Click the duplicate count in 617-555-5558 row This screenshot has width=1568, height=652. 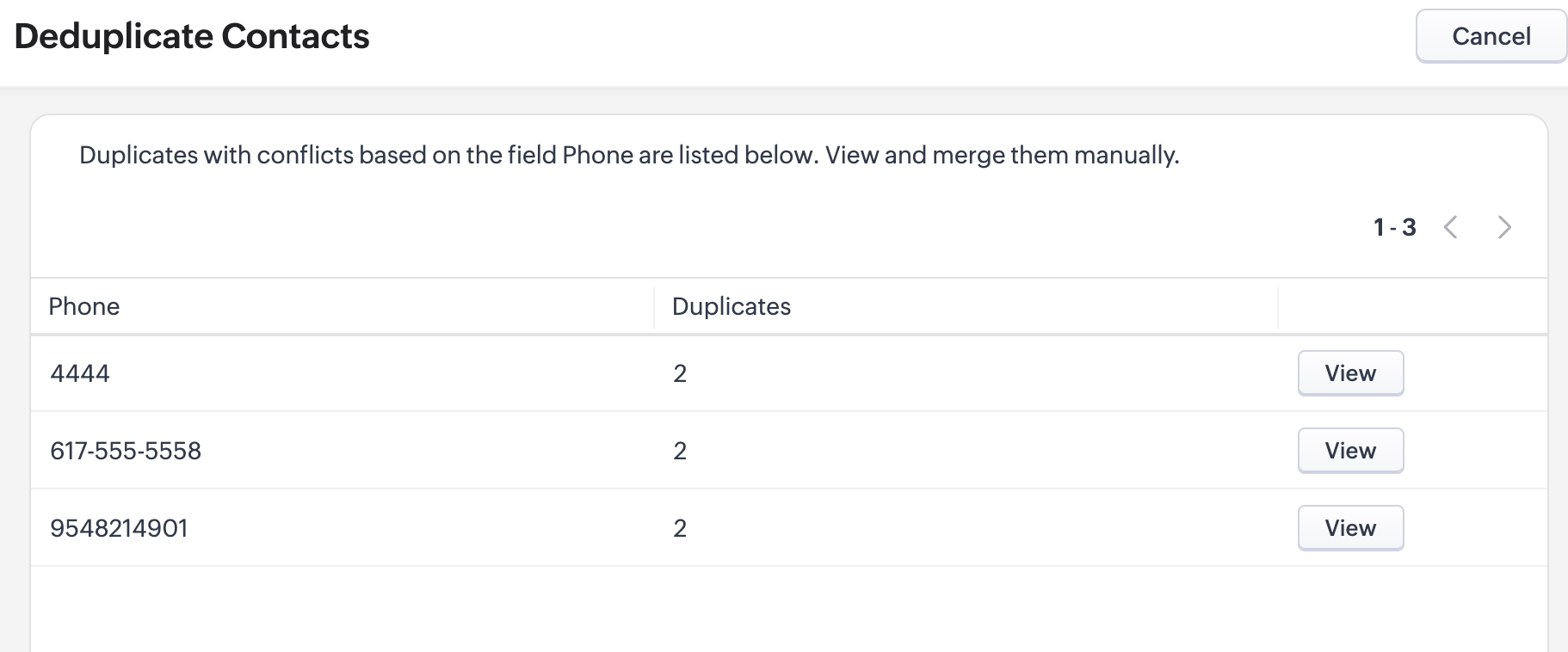point(680,451)
